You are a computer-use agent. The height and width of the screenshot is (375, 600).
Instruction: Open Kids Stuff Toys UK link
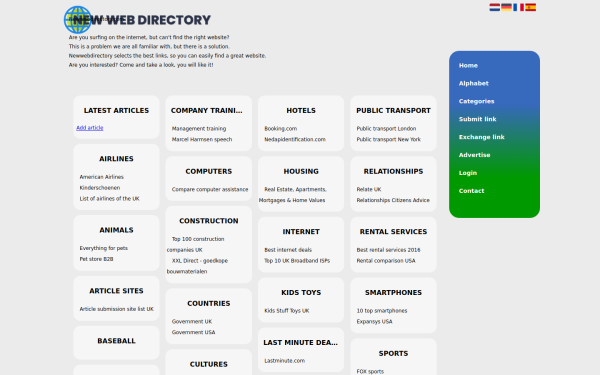287,311
